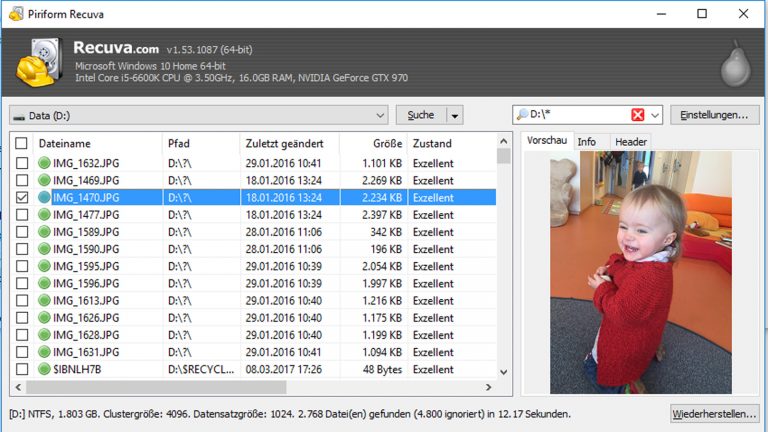Click the magnifier icon in filter box
Image resolution: width=768 pixels, height=432 pixels.
[x=522, y=115]
